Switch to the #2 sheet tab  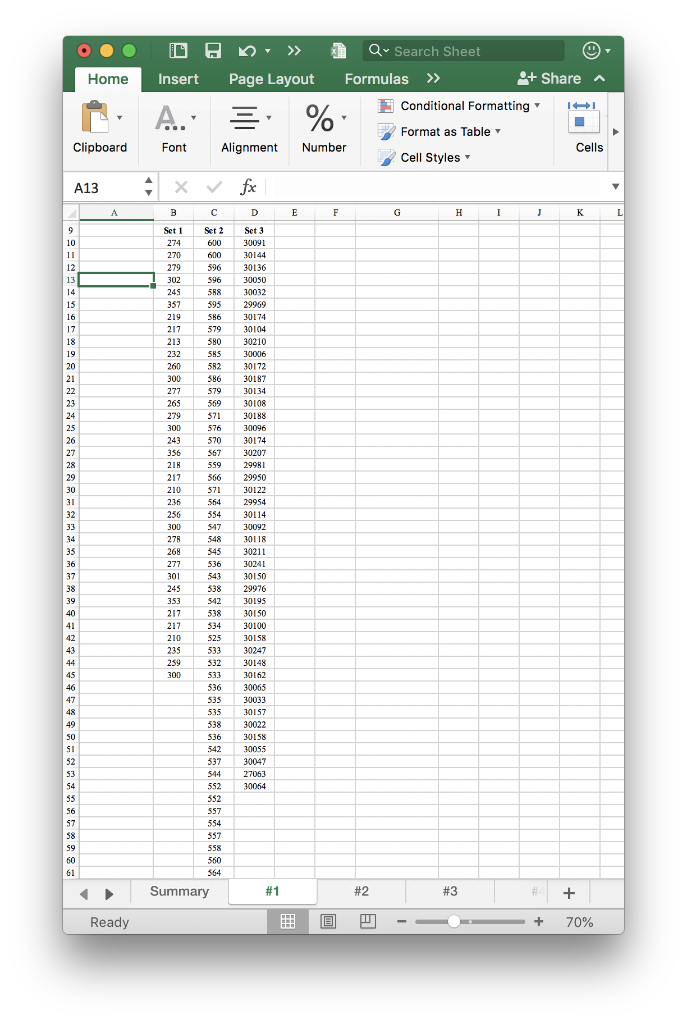click(x=361, y=892)
